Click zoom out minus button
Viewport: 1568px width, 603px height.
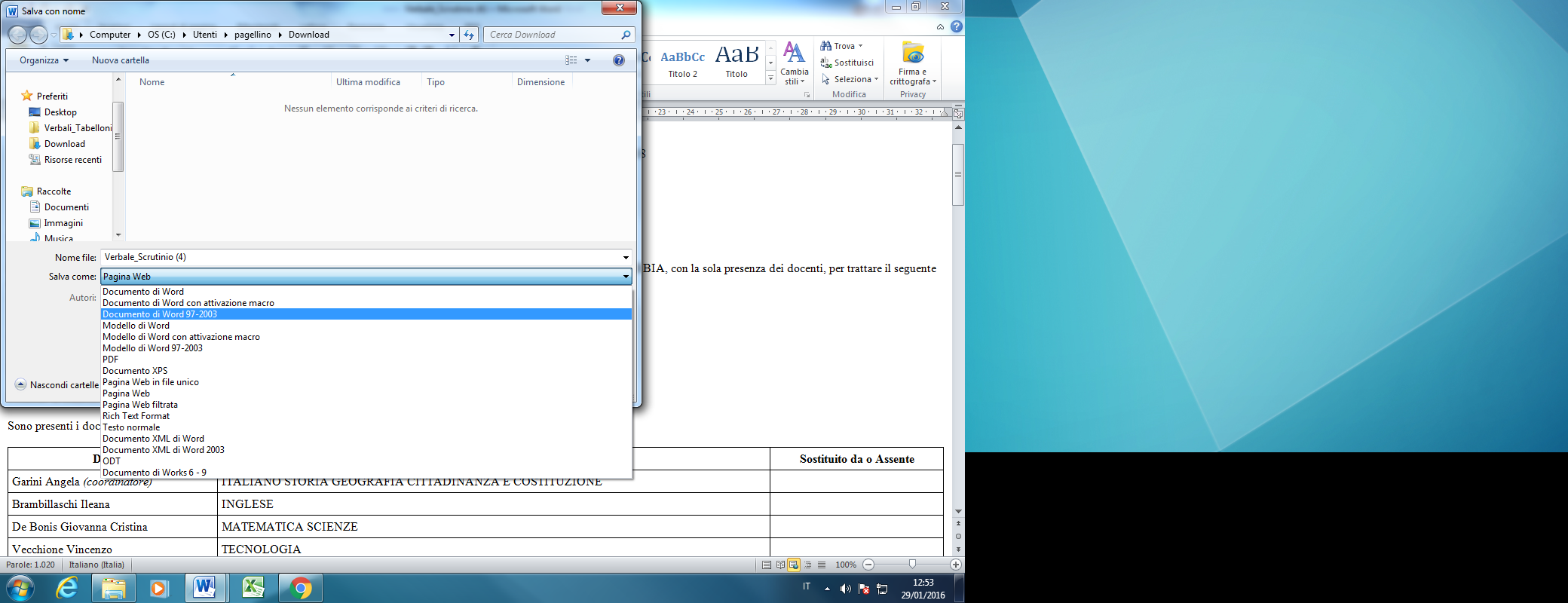coord(868,565)
